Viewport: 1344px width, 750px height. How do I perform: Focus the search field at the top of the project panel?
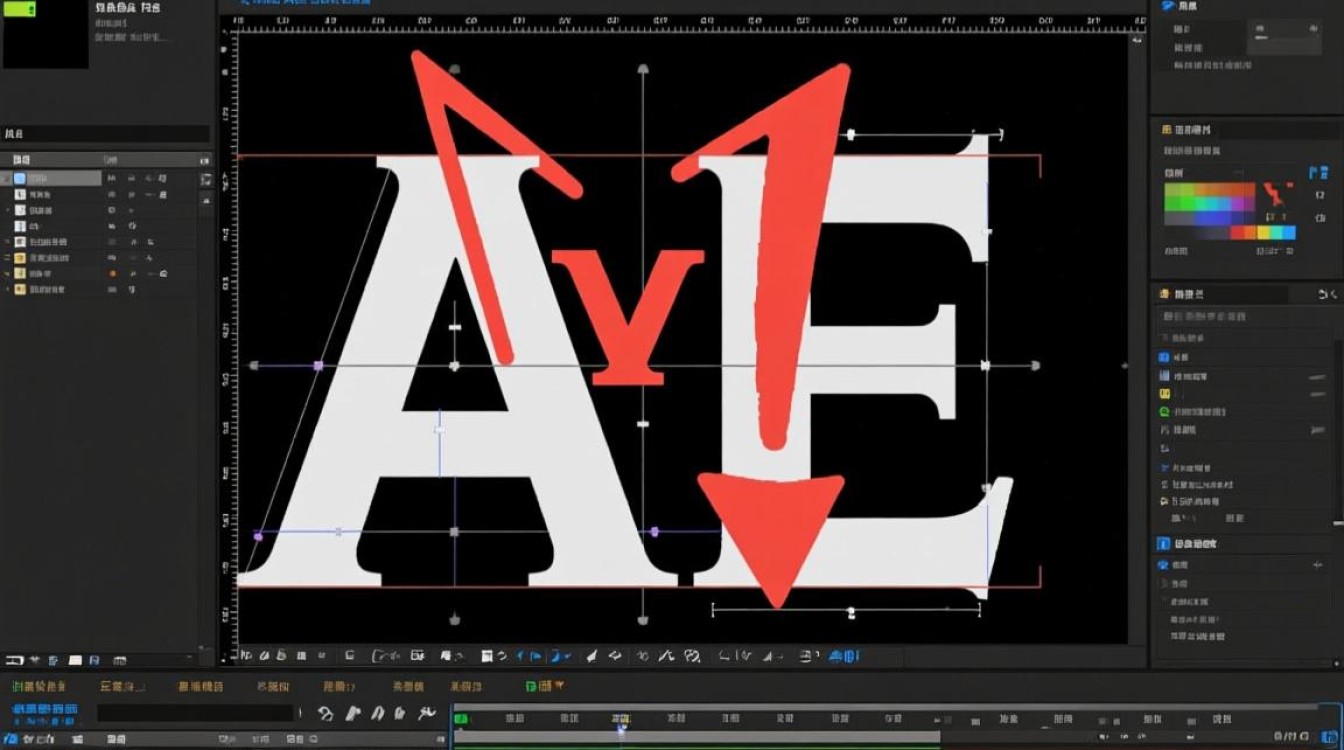coord(105,133)
